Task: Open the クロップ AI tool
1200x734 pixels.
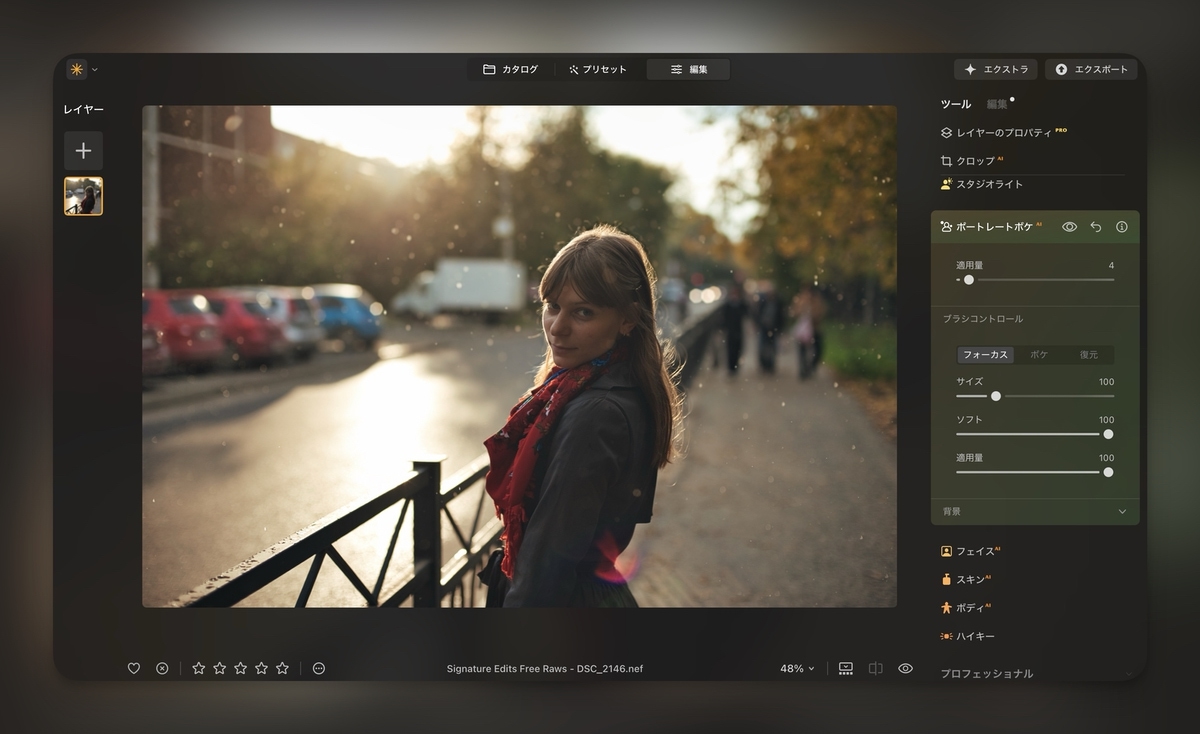Action: point(975,160)
